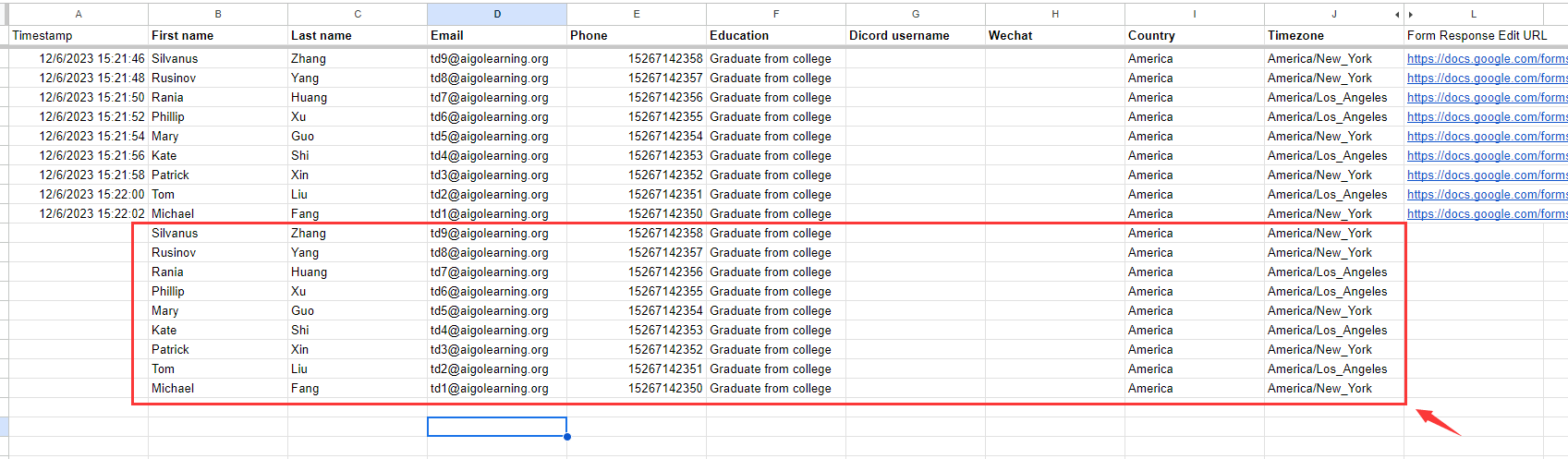Screen dimensions: 1568x459
Task: Select the Form Response Edit URL header cell
Action: tap(1476, 36)
